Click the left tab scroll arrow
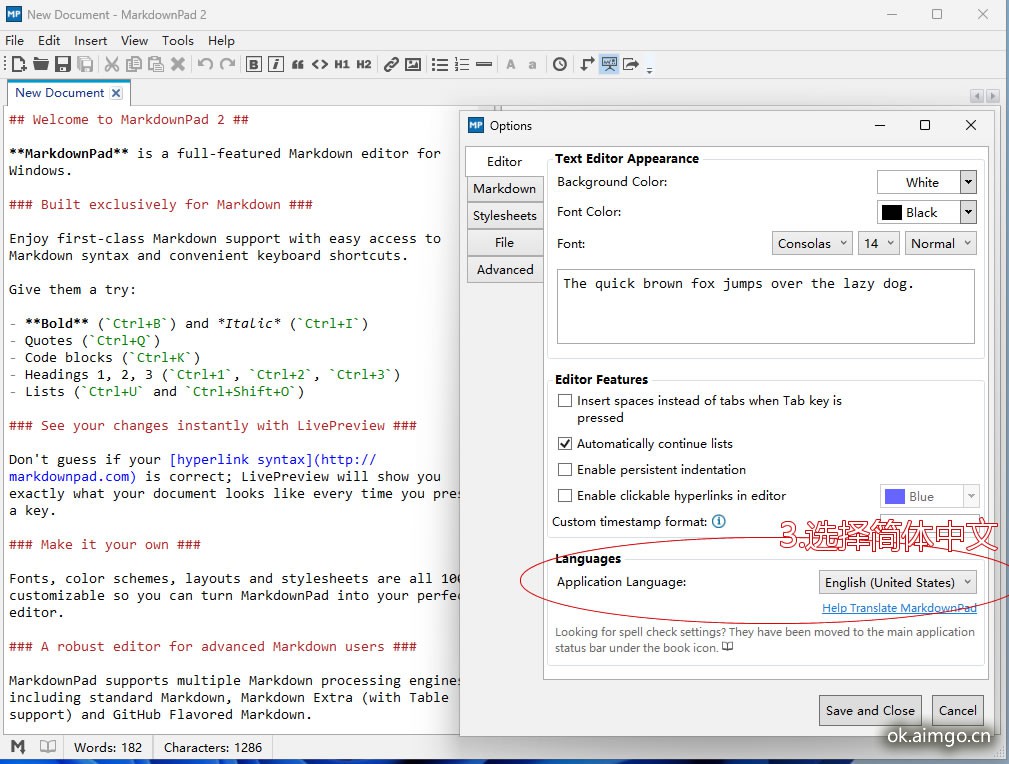This screenshot has width=1009, height=764. (x=977, y=96)
